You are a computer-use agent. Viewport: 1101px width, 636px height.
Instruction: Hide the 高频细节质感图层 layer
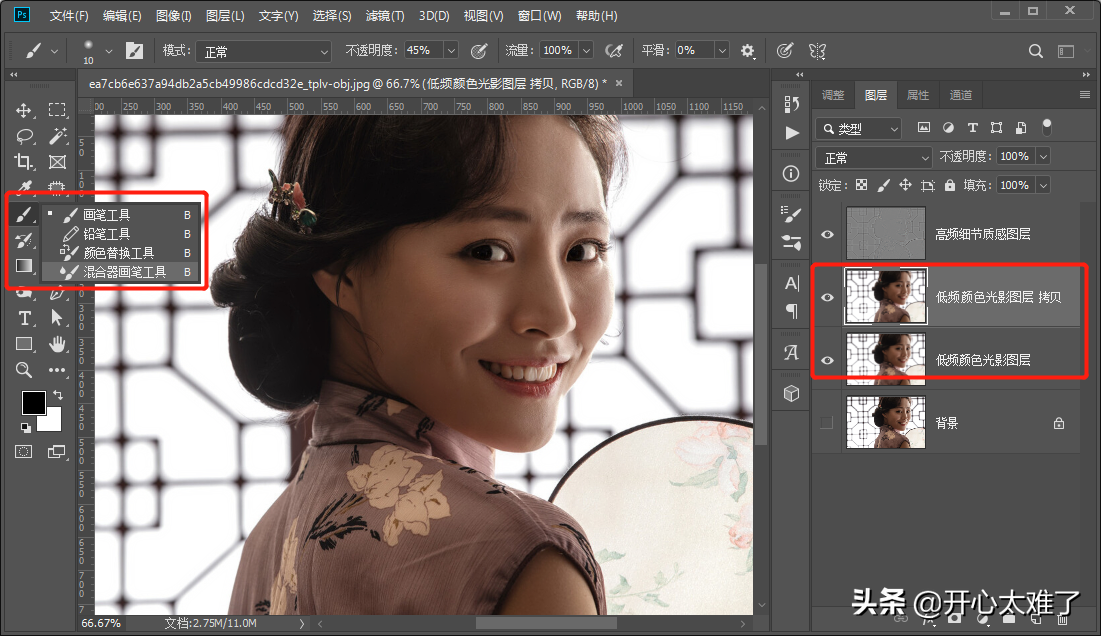pyautogui.click(x=827, y=234)
